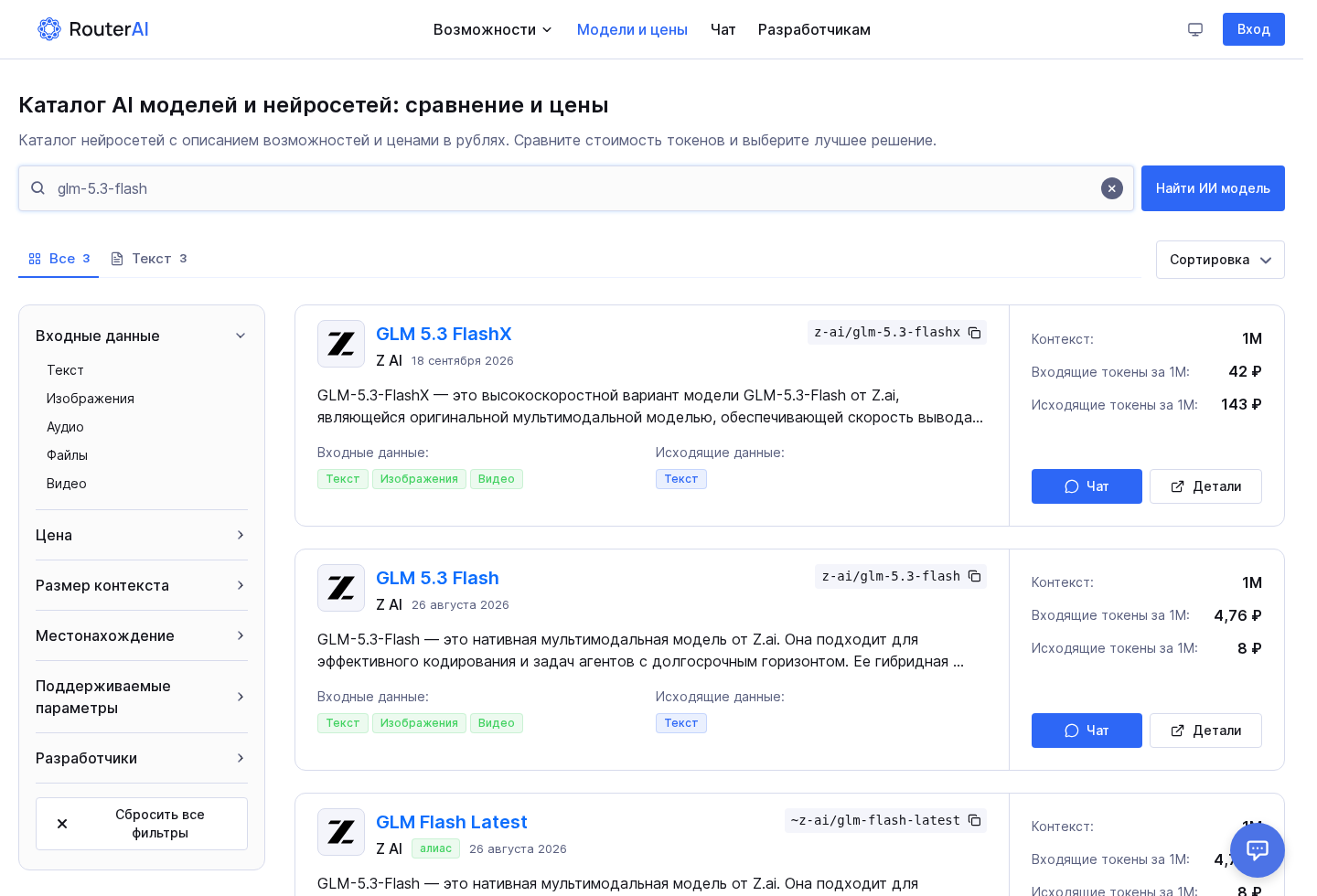Click the Z AI logo of GLM Flash Latest
This screenshot has height=896, width=1317.
(341, 832)
